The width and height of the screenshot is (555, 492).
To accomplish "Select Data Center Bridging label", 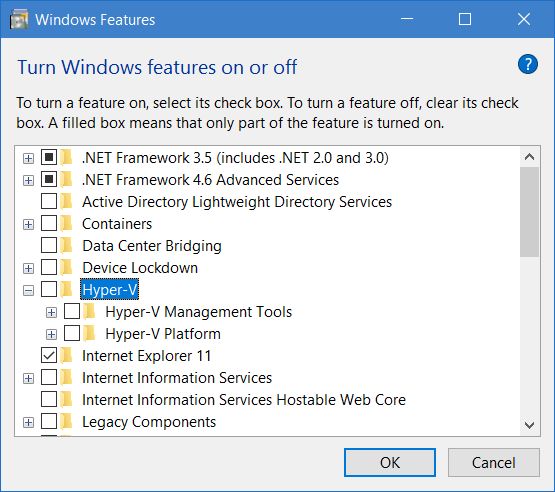I will coord(152,246).
